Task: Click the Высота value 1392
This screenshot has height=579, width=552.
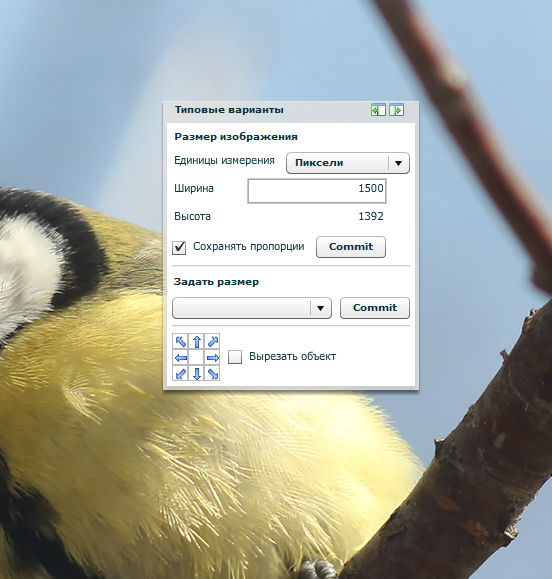Action: (371, 216)
